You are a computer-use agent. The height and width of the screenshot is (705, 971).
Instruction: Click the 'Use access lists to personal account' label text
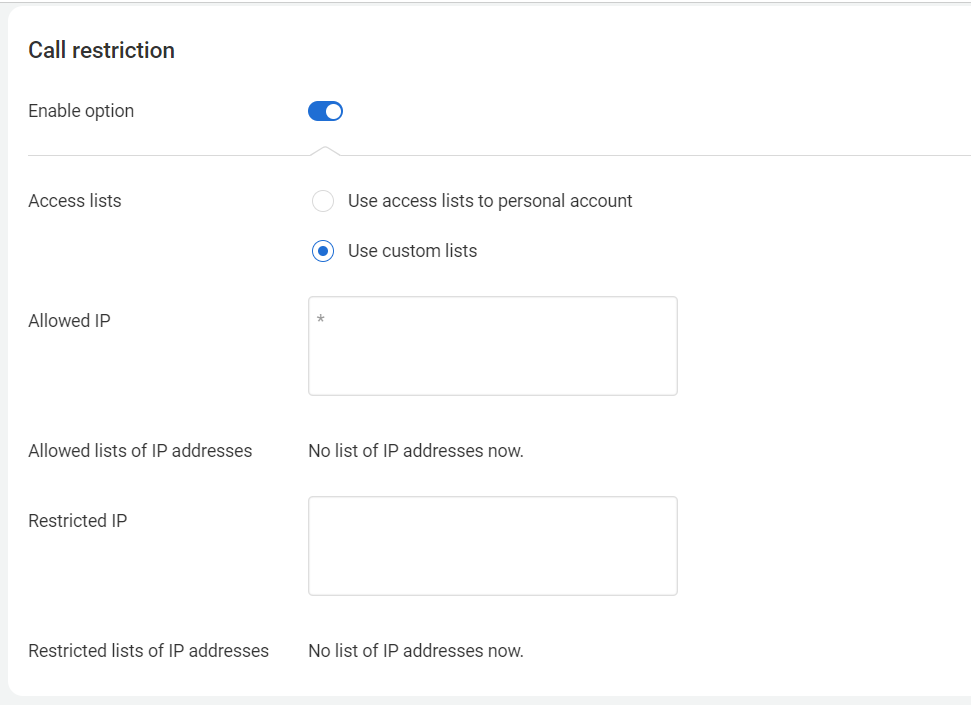[490, 201]
